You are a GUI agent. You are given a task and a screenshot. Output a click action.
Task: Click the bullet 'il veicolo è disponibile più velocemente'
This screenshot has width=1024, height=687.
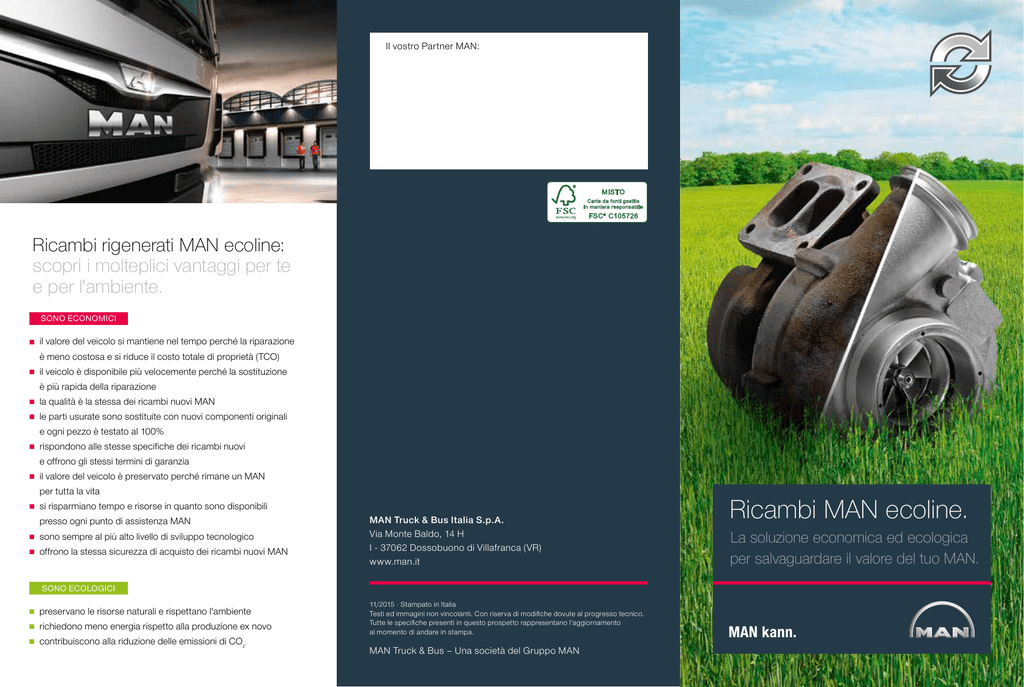point(163,379)
